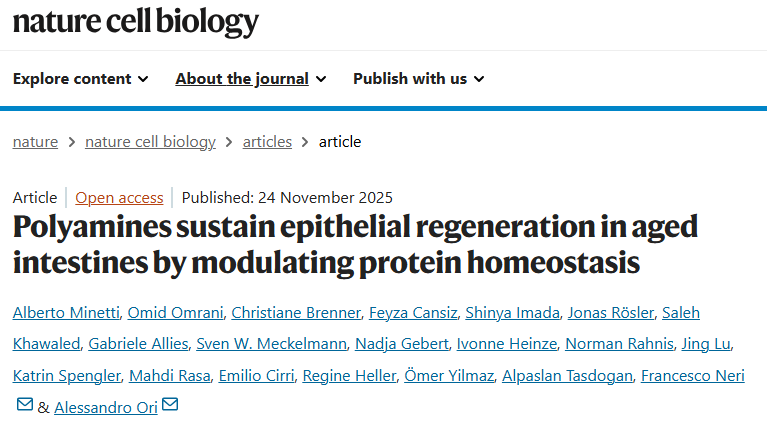Select author Omid Omrani
The width and height of the screenshot is (767, 426).
(x=176, y=313)
